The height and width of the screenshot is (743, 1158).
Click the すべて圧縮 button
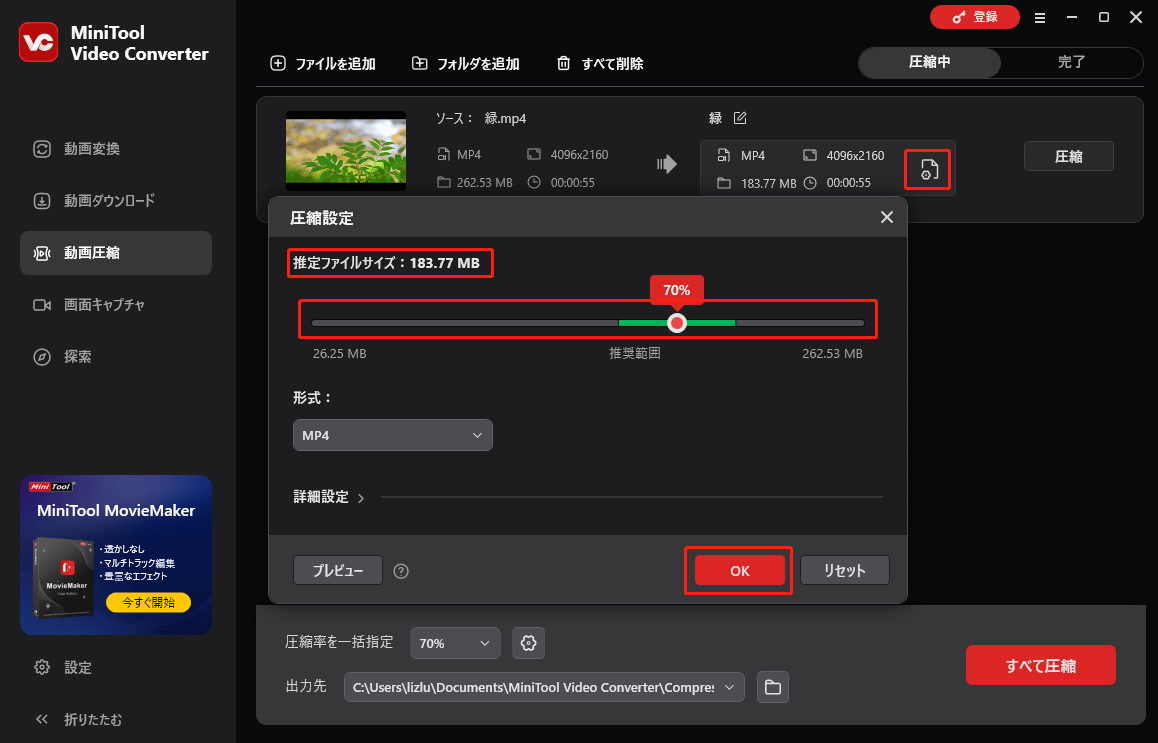[x=1041, y=665]
